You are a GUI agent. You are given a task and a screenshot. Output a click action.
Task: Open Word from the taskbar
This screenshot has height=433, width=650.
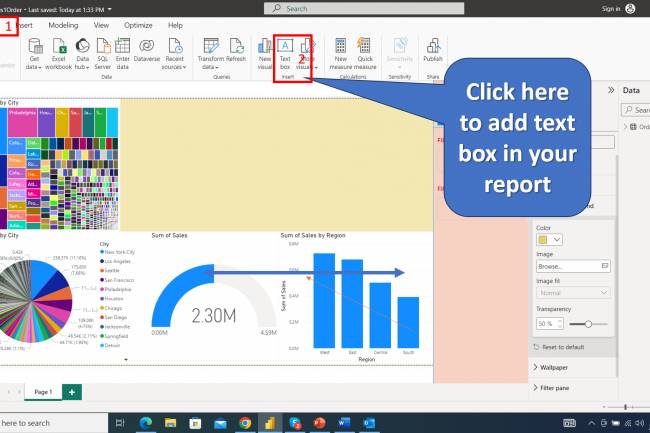(x=344, y=423)
